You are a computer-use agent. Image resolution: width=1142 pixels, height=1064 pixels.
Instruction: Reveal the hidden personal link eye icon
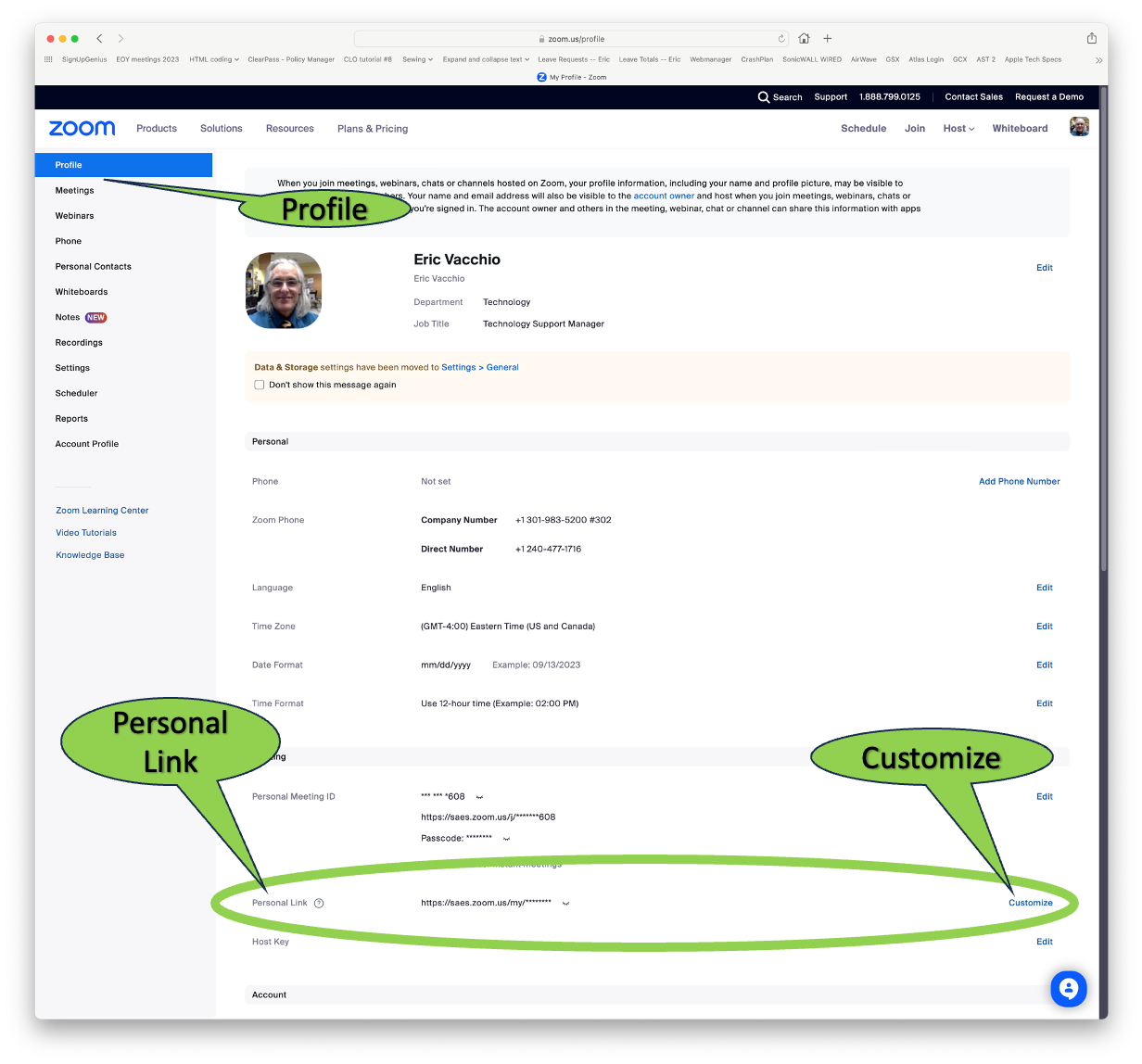[565, 904]
